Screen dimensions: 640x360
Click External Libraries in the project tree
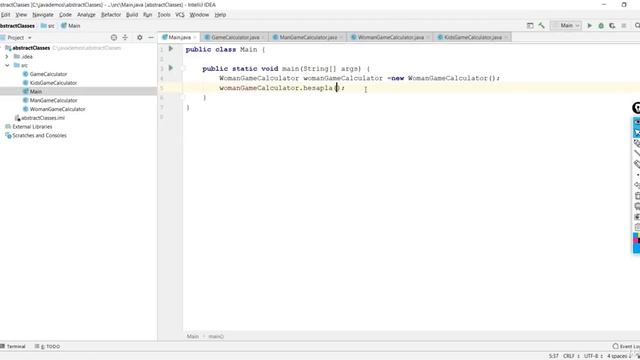pyautogui.click(x=32, y=127)
